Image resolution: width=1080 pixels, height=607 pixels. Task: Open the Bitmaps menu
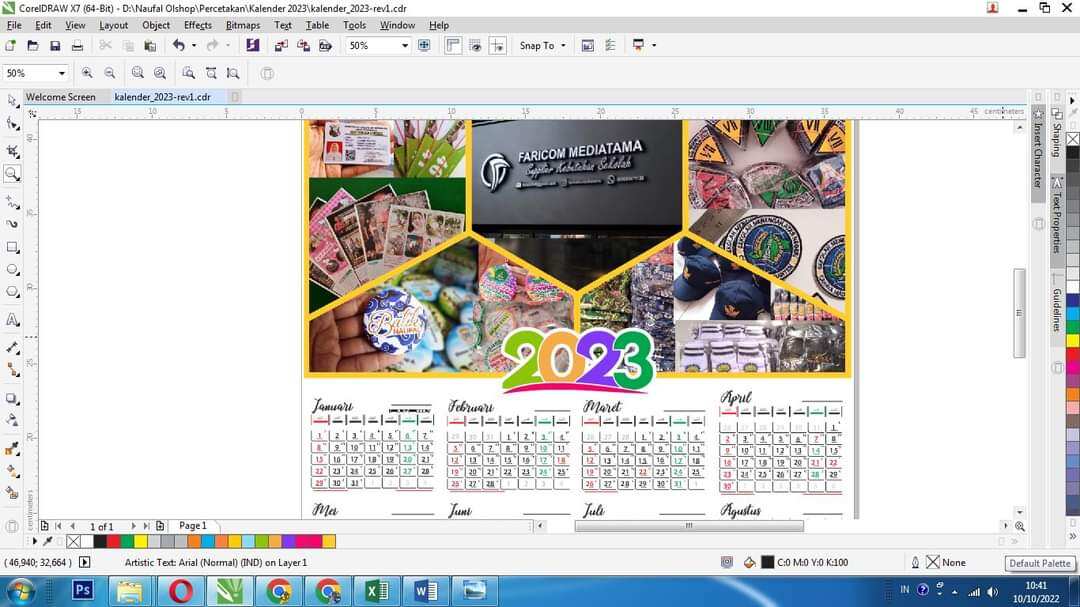click(x=242, y=25)
